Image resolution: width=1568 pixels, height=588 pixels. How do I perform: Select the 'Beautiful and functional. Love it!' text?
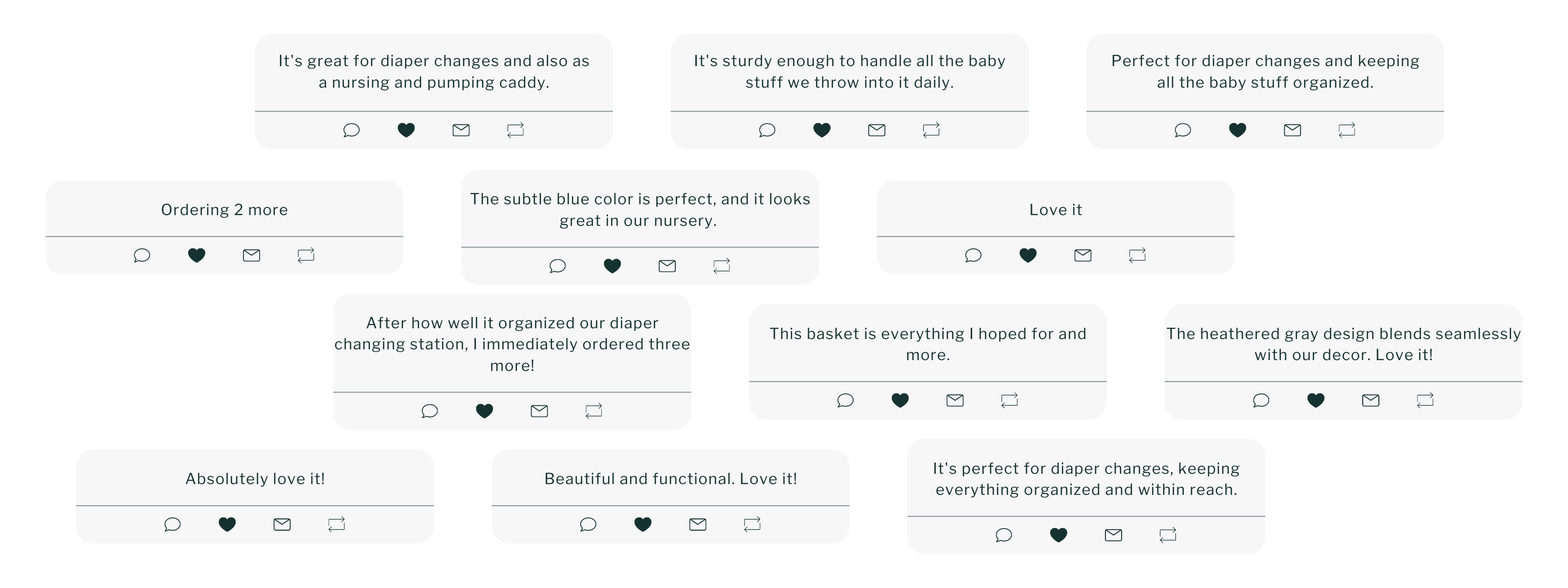(670, 479)
